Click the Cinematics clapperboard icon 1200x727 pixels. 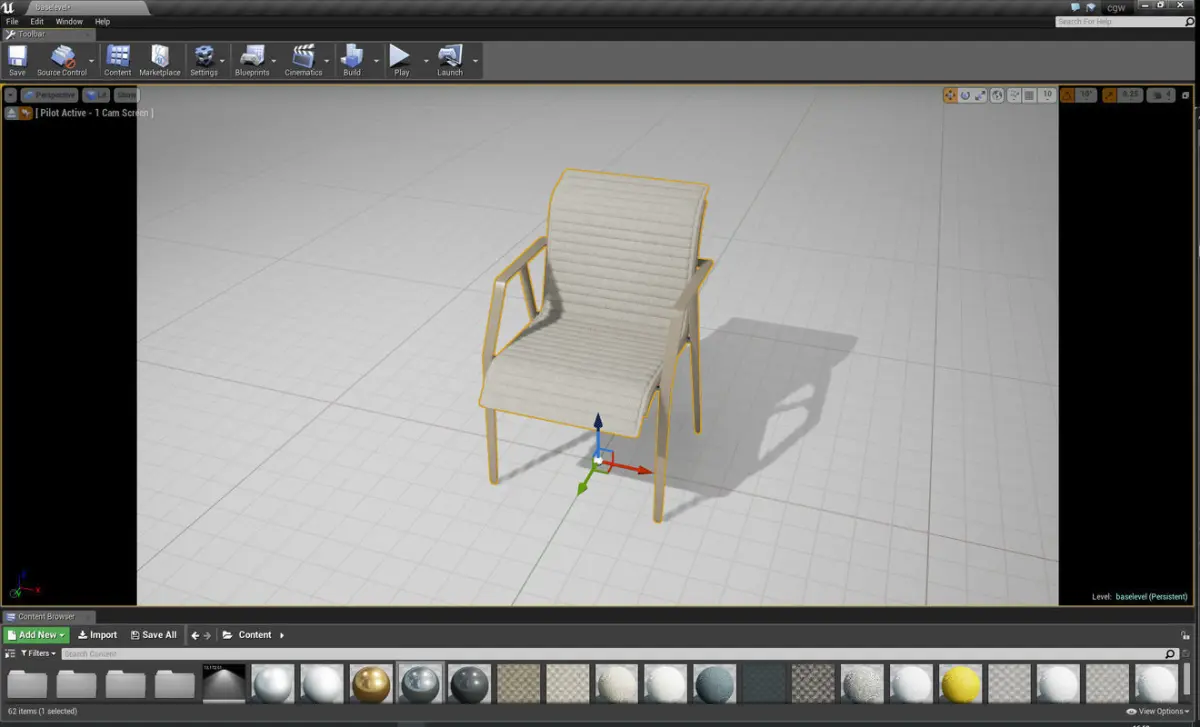[303, 60]
